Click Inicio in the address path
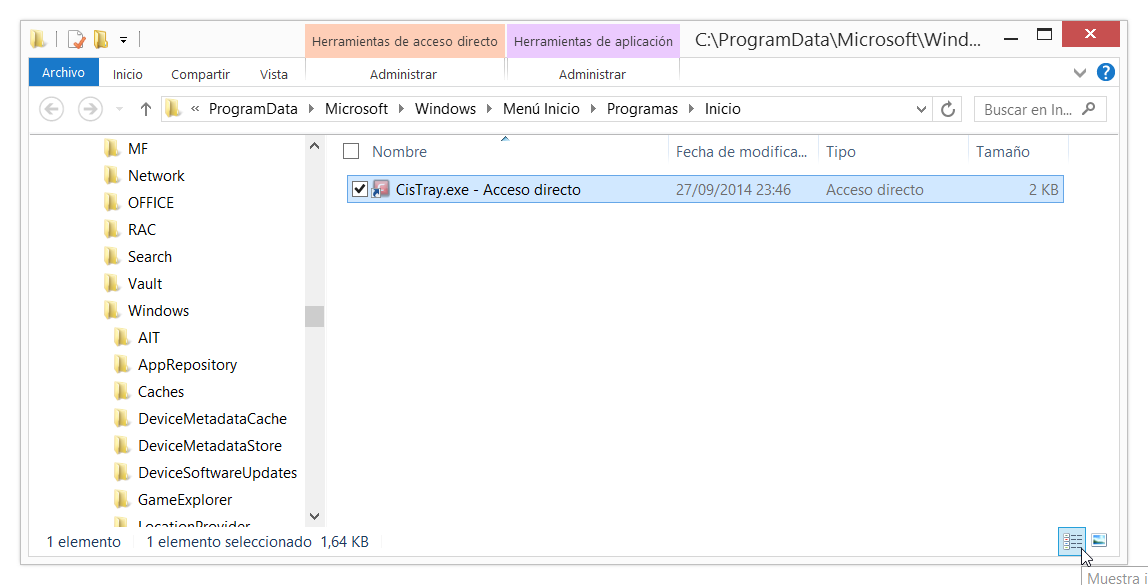 point(723,108)
